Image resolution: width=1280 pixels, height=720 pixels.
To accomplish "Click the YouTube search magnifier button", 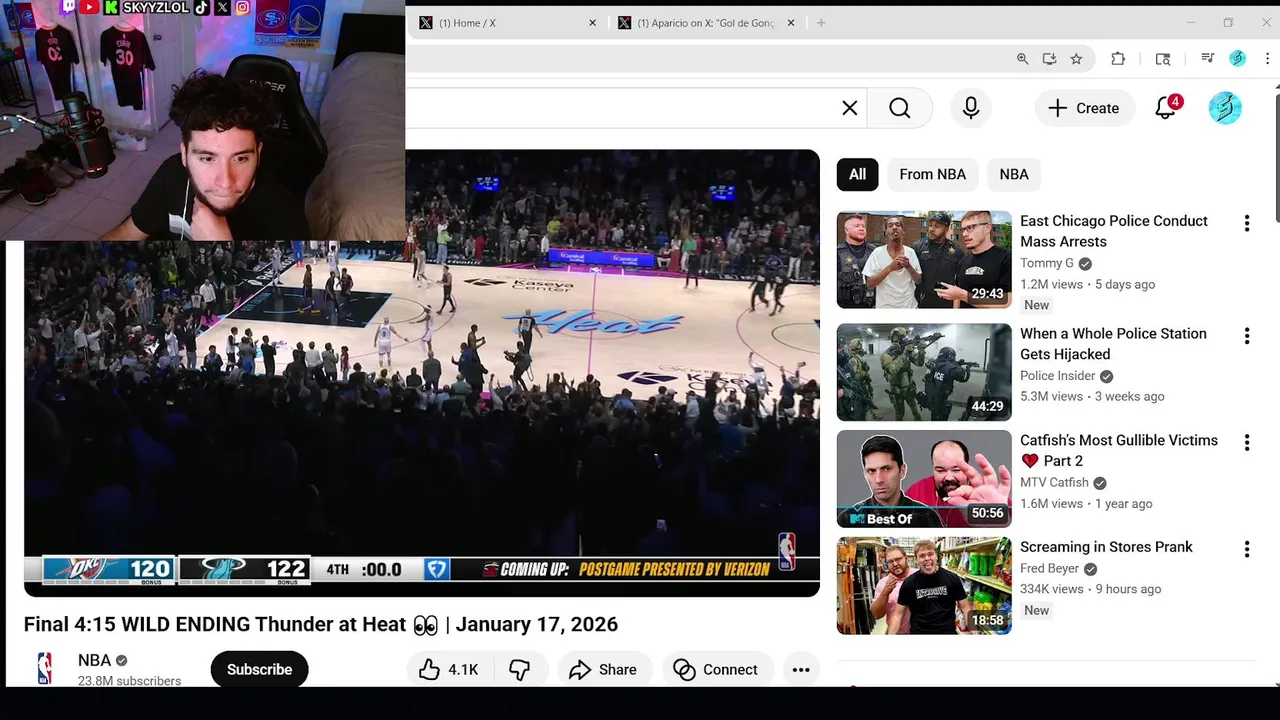I will tap(900, 108).
